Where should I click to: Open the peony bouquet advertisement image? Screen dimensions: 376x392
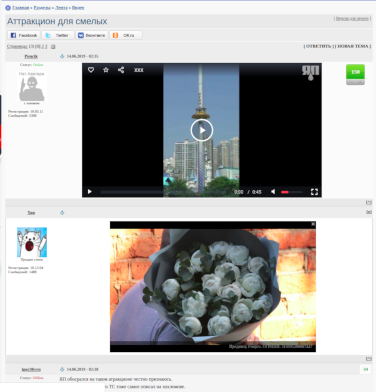point(213,287)
